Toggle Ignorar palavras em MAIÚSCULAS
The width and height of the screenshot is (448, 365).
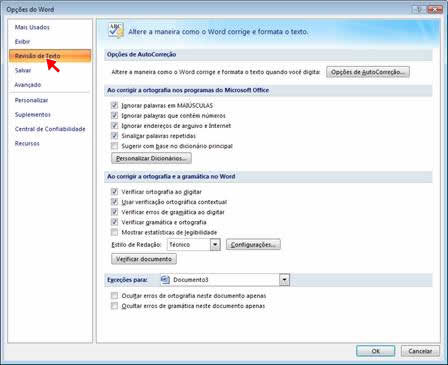(114, 105)
